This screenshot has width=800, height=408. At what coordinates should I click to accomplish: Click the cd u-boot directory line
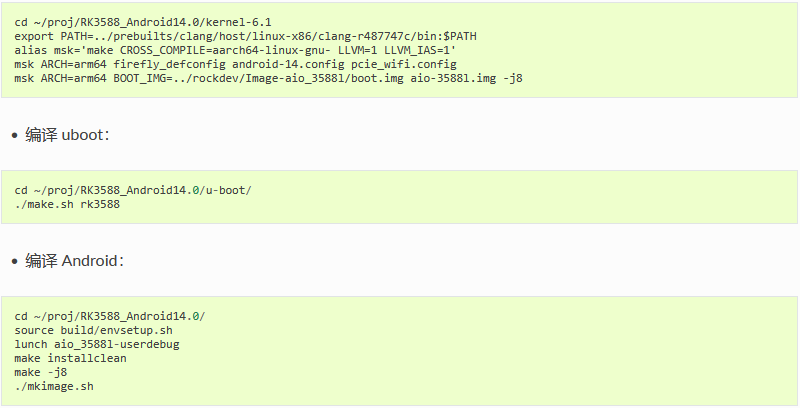133,190
